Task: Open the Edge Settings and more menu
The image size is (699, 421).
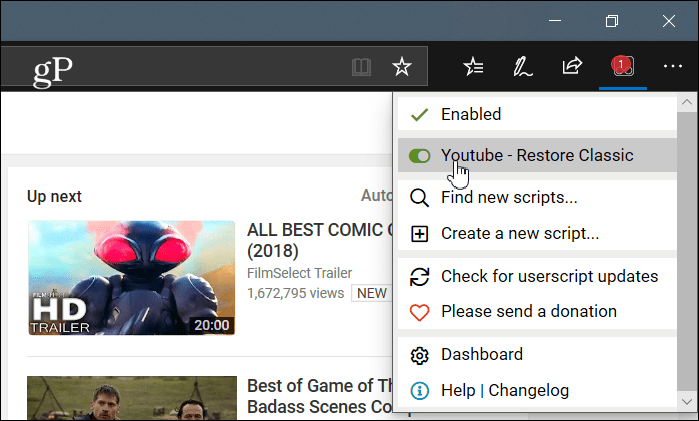Action: [x=673, y=66]
